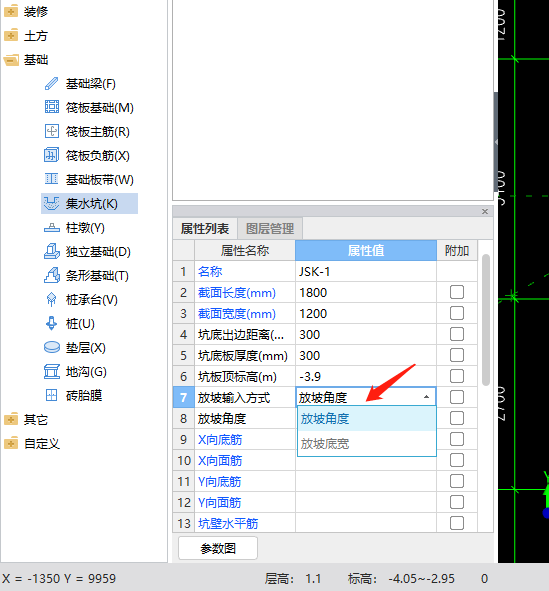Click the 参数图 button
549x591 pixels.
point(218,548)
